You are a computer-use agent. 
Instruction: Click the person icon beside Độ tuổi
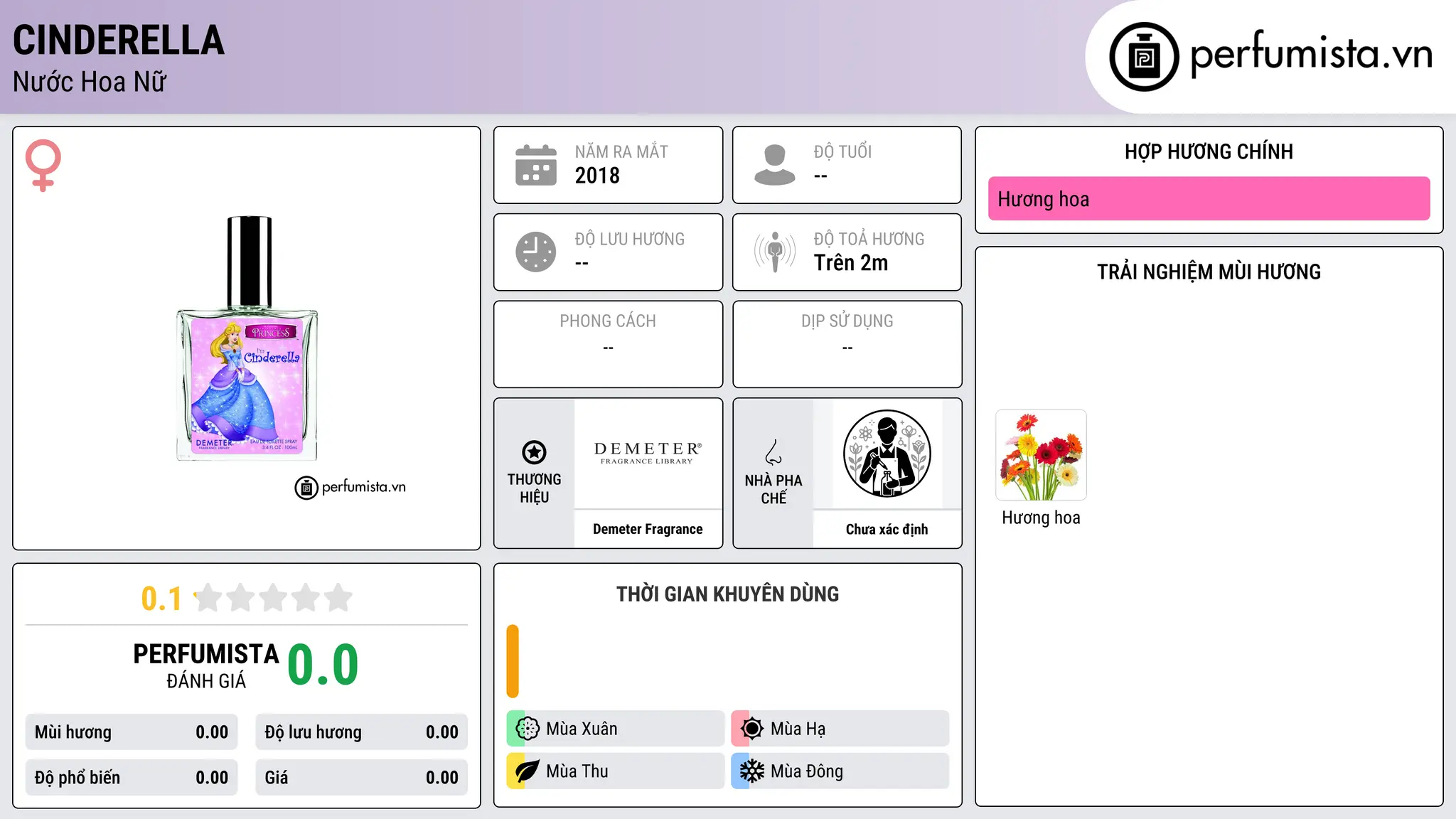775,165
